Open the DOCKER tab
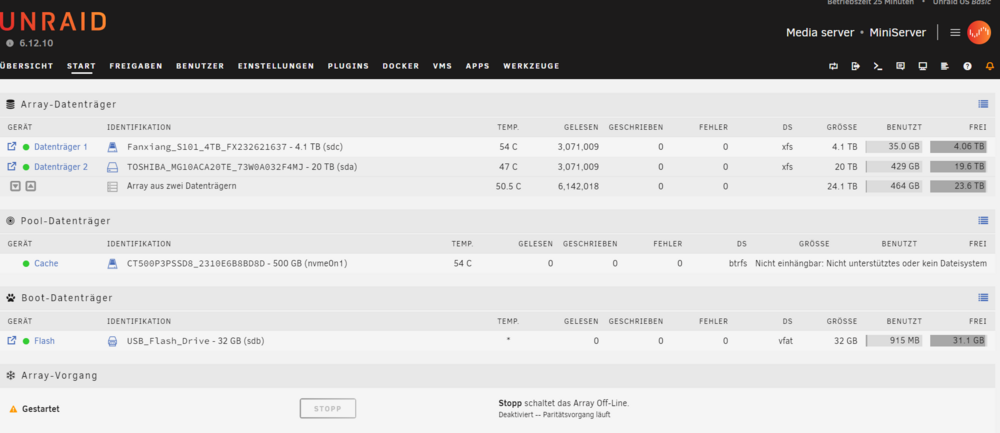Screen dimensions: 1000x433 pos(401,66)
